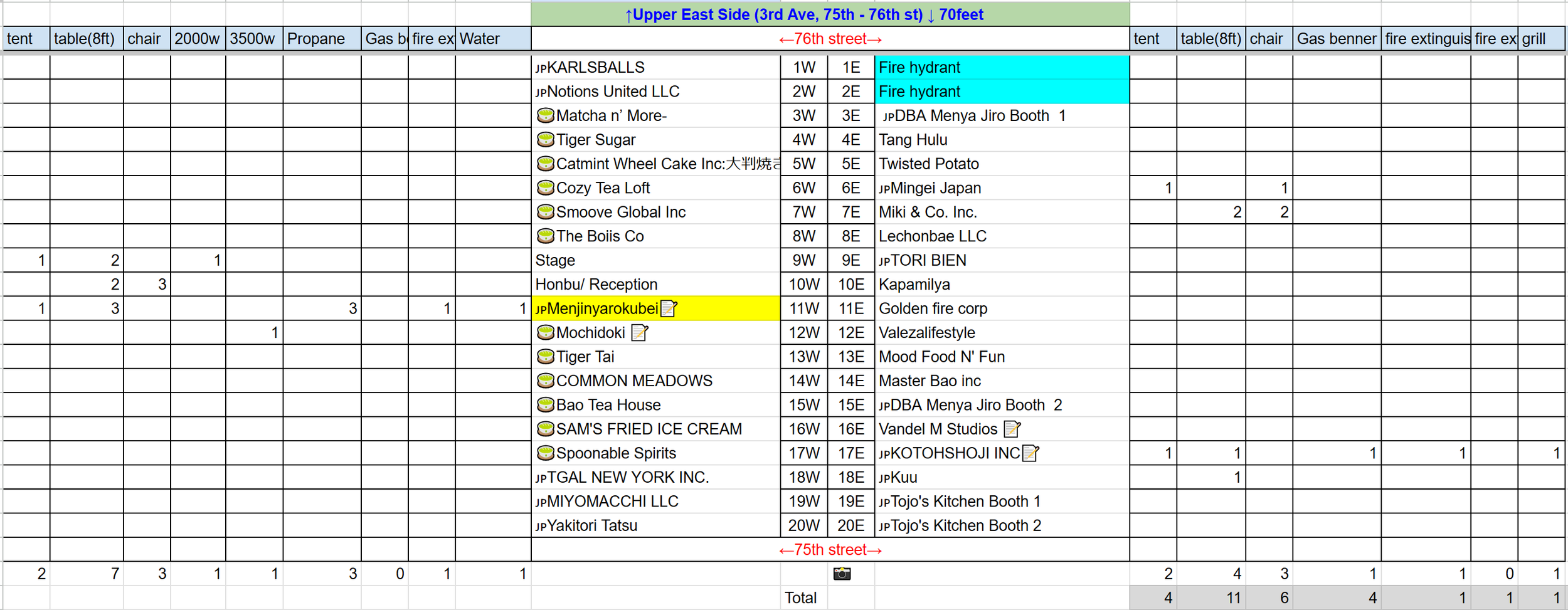Select the Valezalifestyle cell

[1002, 332]
